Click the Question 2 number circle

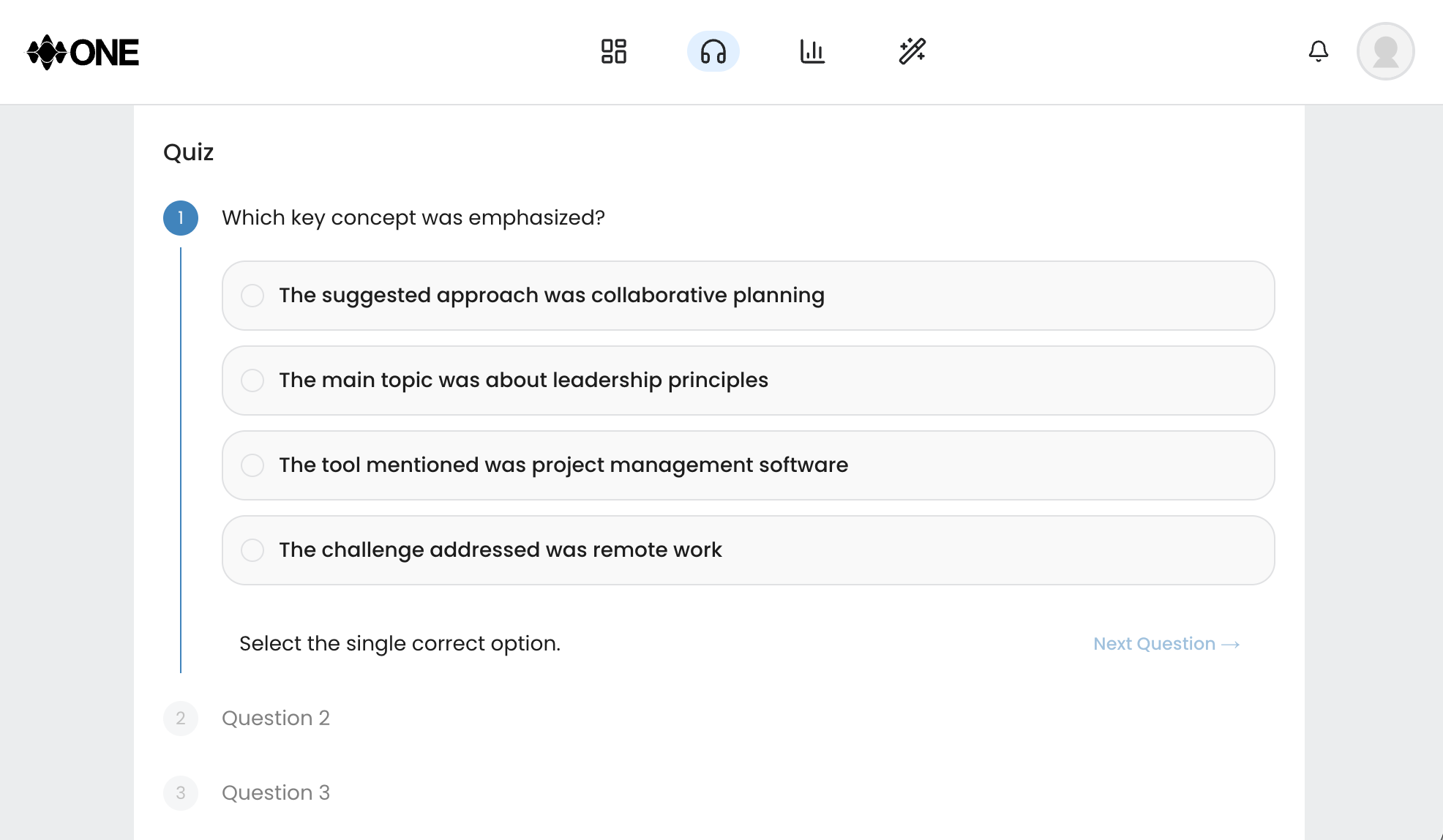181,719
